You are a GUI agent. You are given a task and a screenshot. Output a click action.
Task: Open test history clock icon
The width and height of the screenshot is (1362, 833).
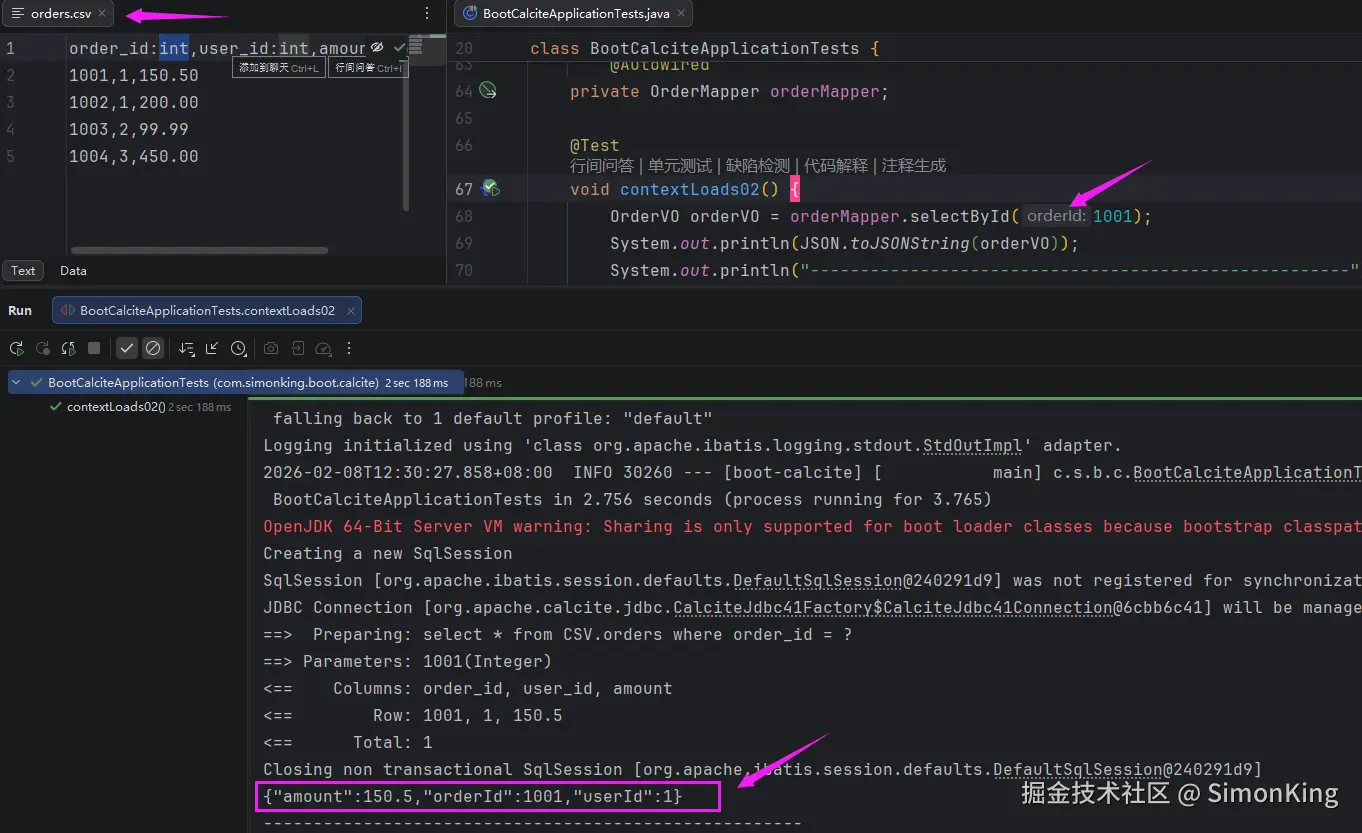(238, 349)
